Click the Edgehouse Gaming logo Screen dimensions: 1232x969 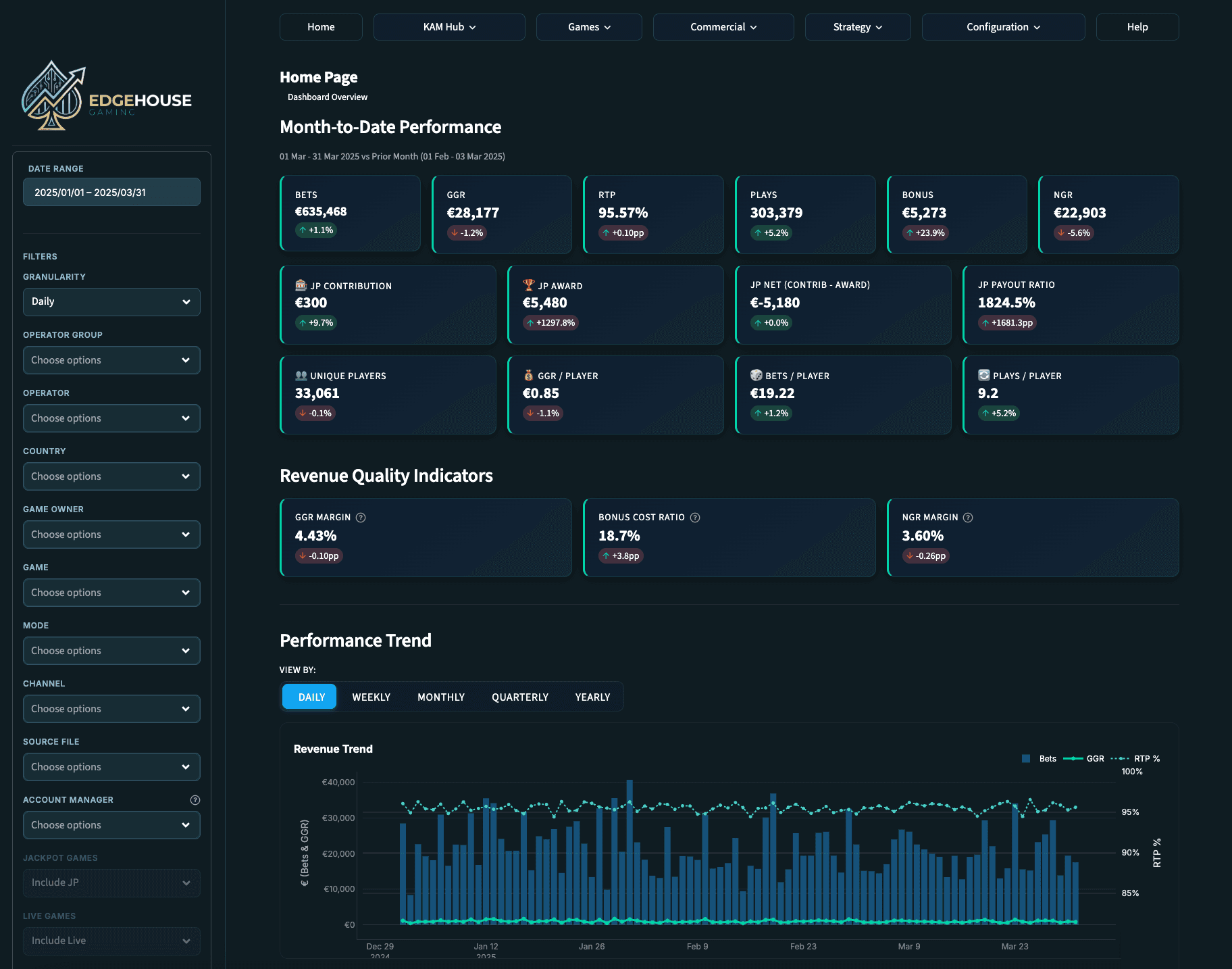click(107, 97)
